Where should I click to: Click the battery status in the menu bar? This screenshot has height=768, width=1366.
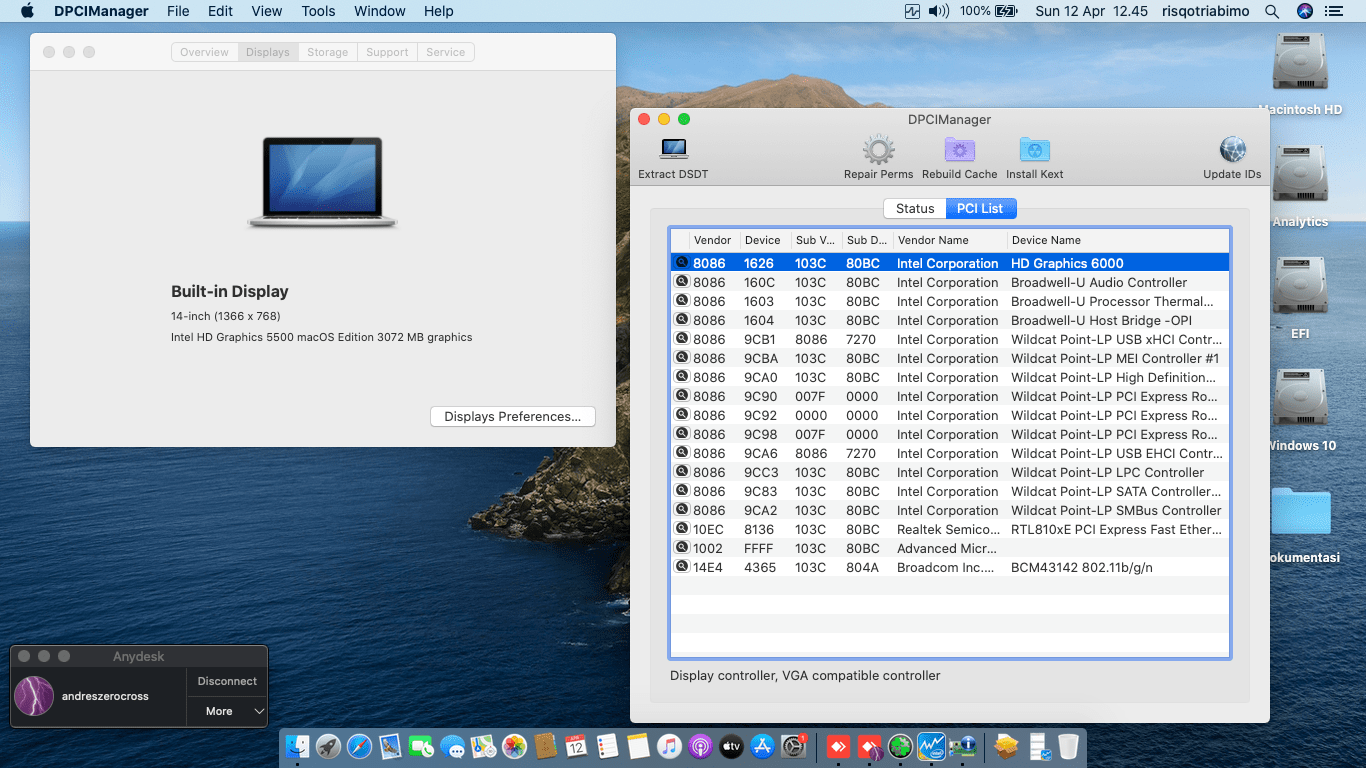coord(988,11)
